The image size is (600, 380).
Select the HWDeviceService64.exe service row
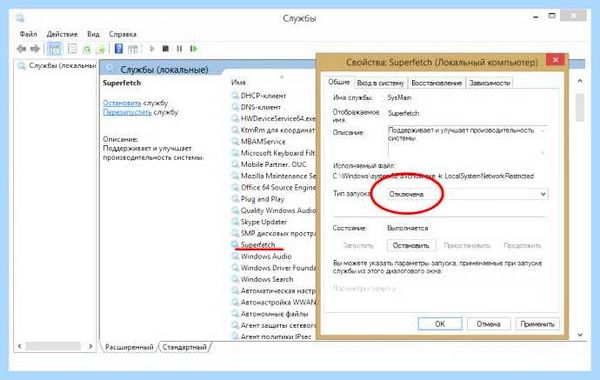273,119
